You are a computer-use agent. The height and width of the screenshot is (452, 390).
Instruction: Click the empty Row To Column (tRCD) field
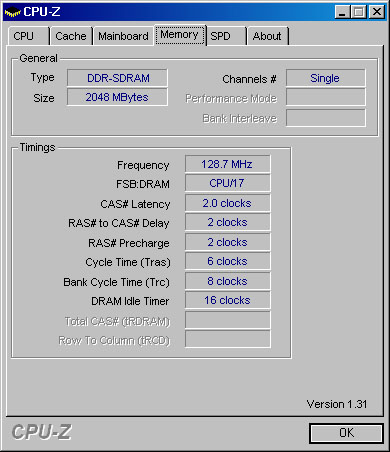coord(228,339)
